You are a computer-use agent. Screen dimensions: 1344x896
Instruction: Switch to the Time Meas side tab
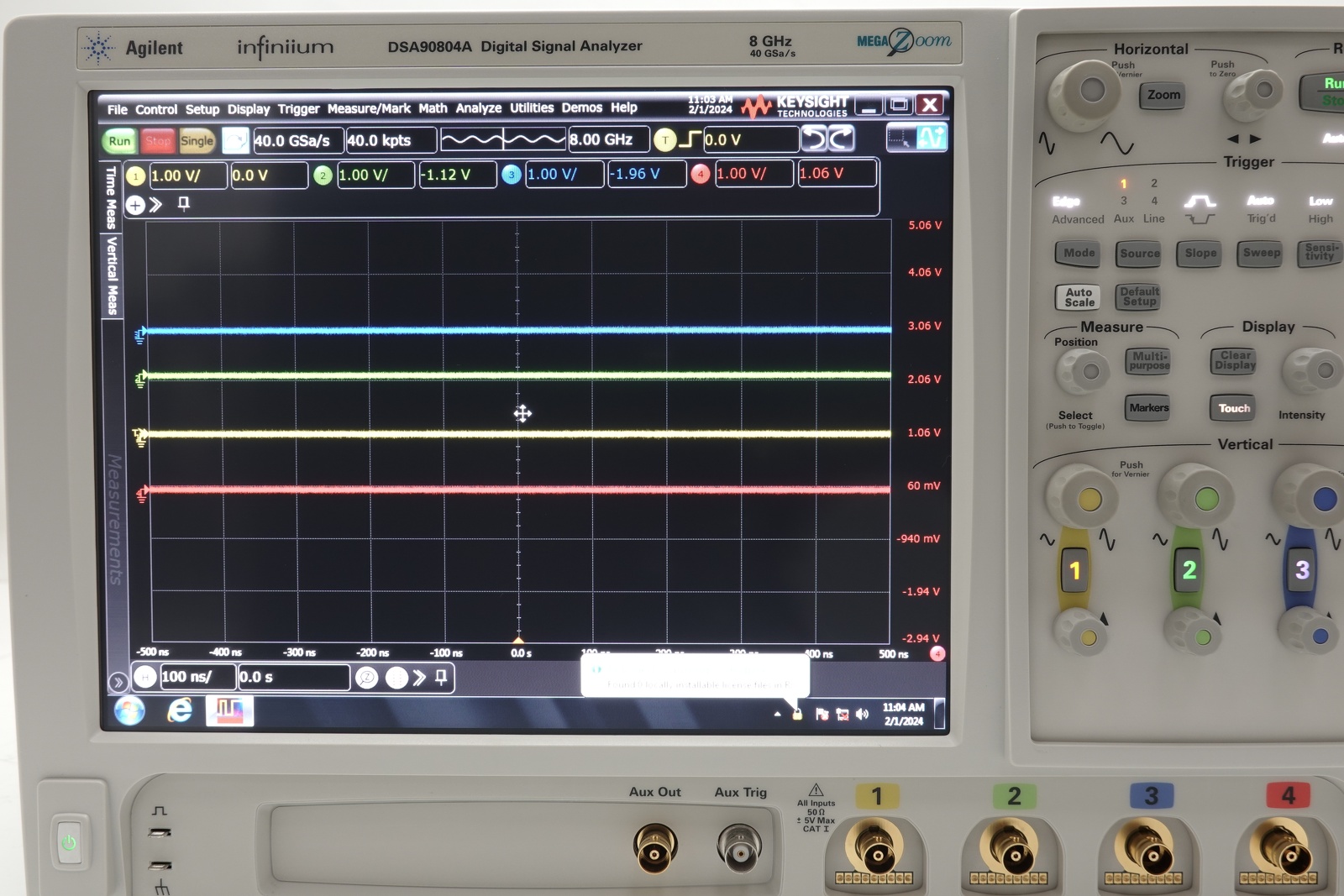111,198
